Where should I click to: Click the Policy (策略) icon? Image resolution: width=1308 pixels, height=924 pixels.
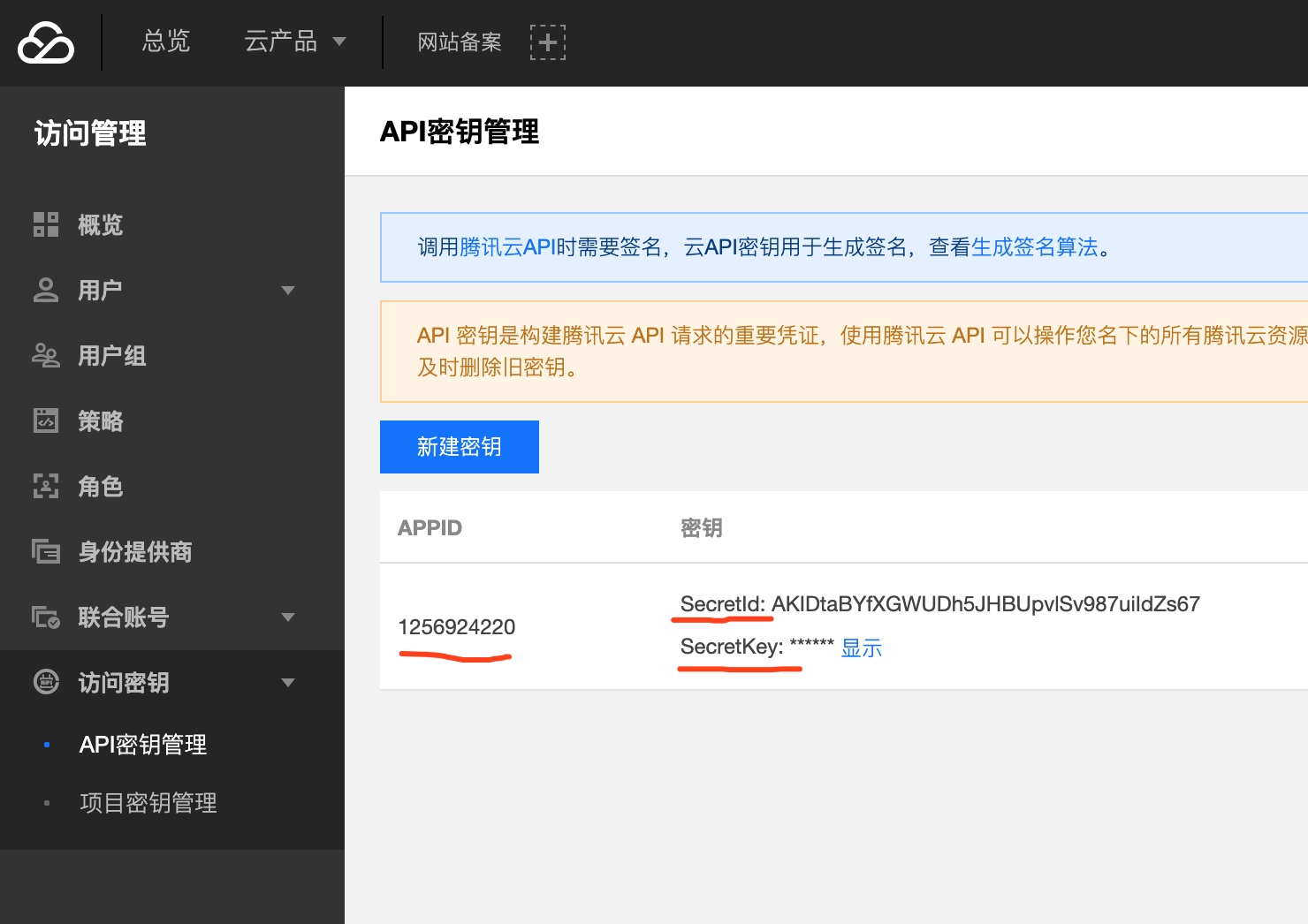point(46,420)
